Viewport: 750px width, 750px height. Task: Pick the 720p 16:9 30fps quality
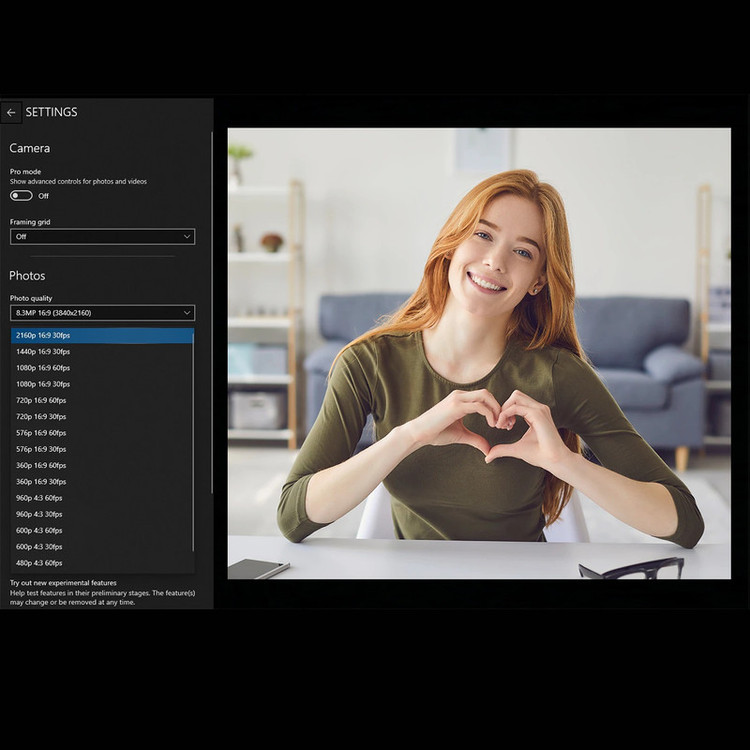(x=102, y=416)
